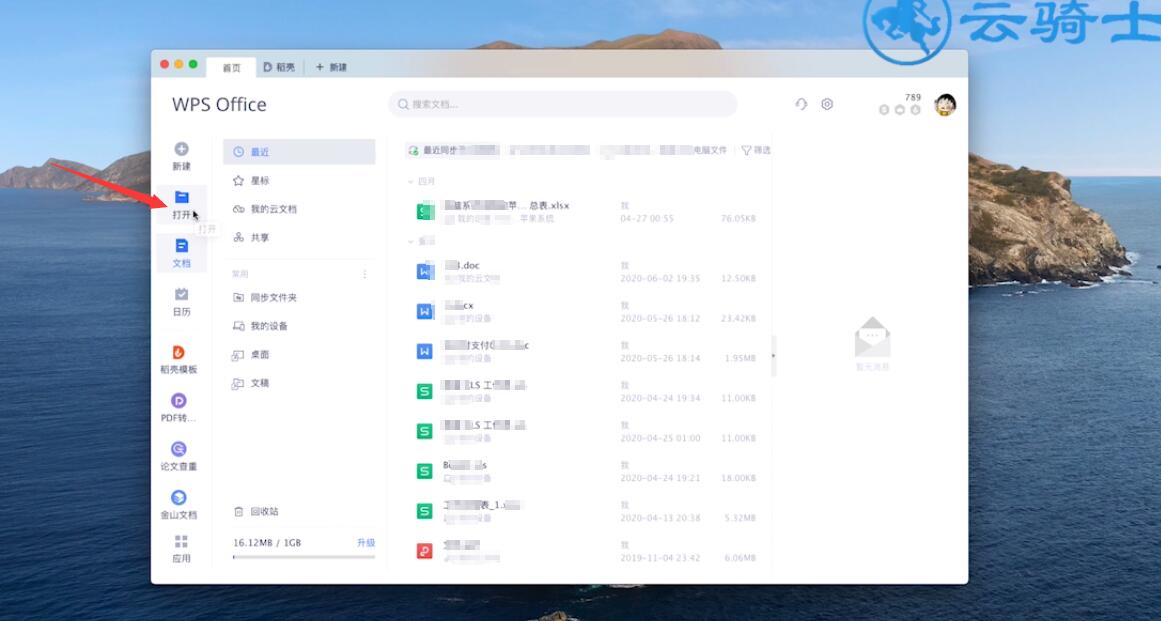Image resolution: width=1161 pixels, height=621 pixels.
Task: Open the 论文查重 paper check icon
Action: (x=178, y=449)
